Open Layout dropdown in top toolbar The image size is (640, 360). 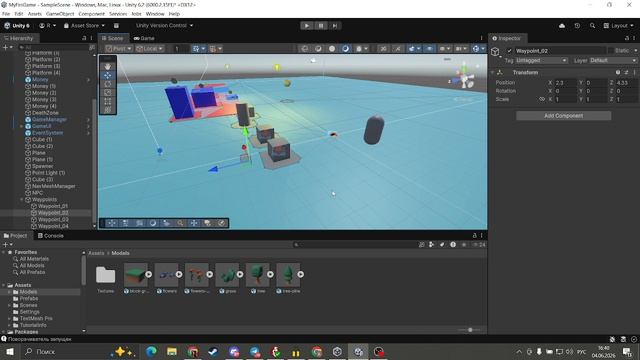point(618,25)
